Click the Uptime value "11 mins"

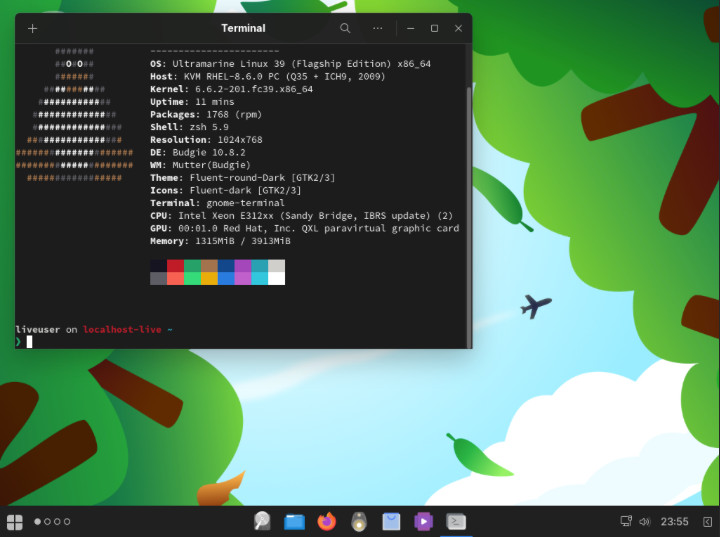[214, 102]
